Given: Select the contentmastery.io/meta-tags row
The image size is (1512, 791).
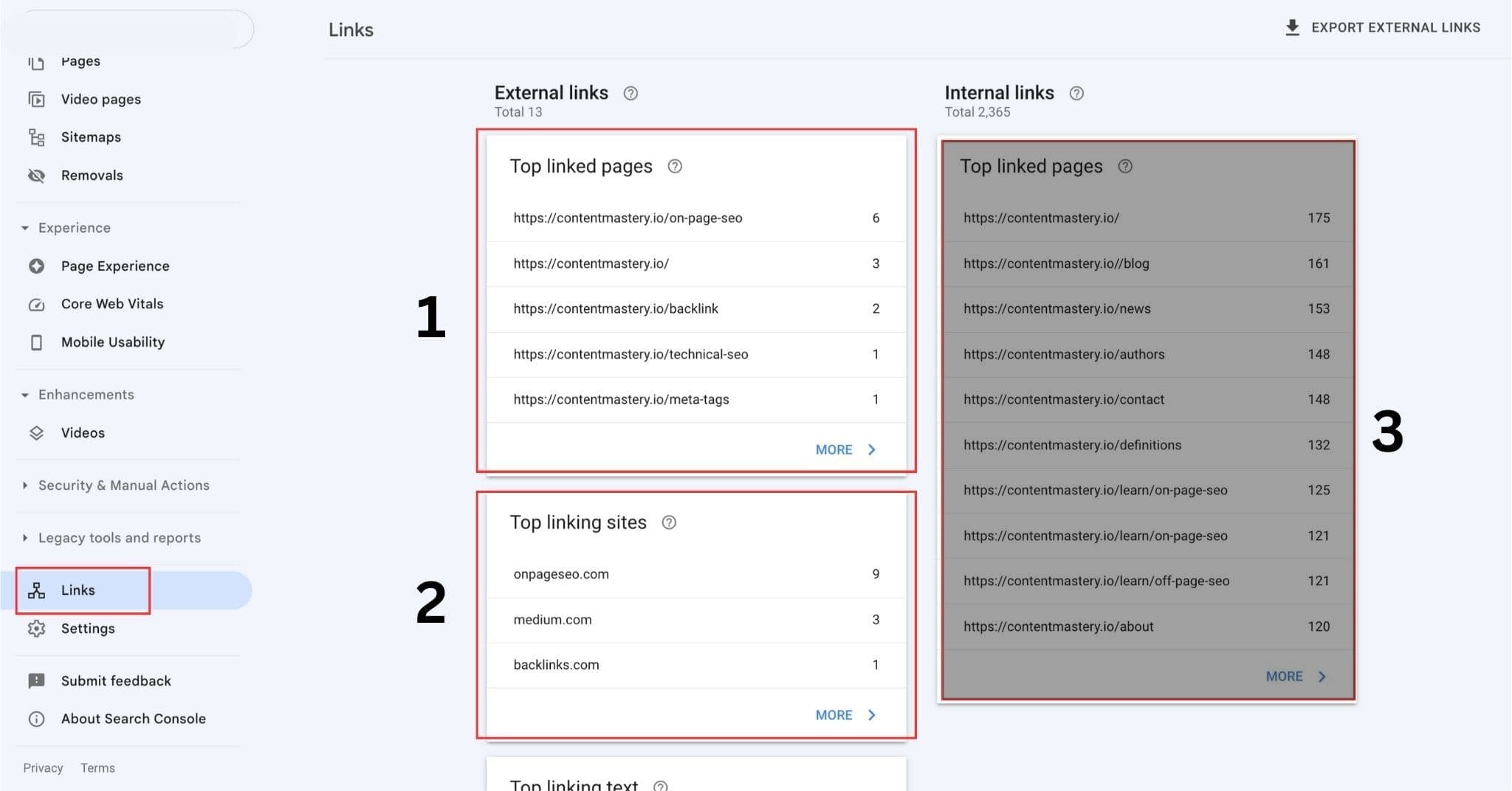Looking at the screenshot, I should pos(696,400).
